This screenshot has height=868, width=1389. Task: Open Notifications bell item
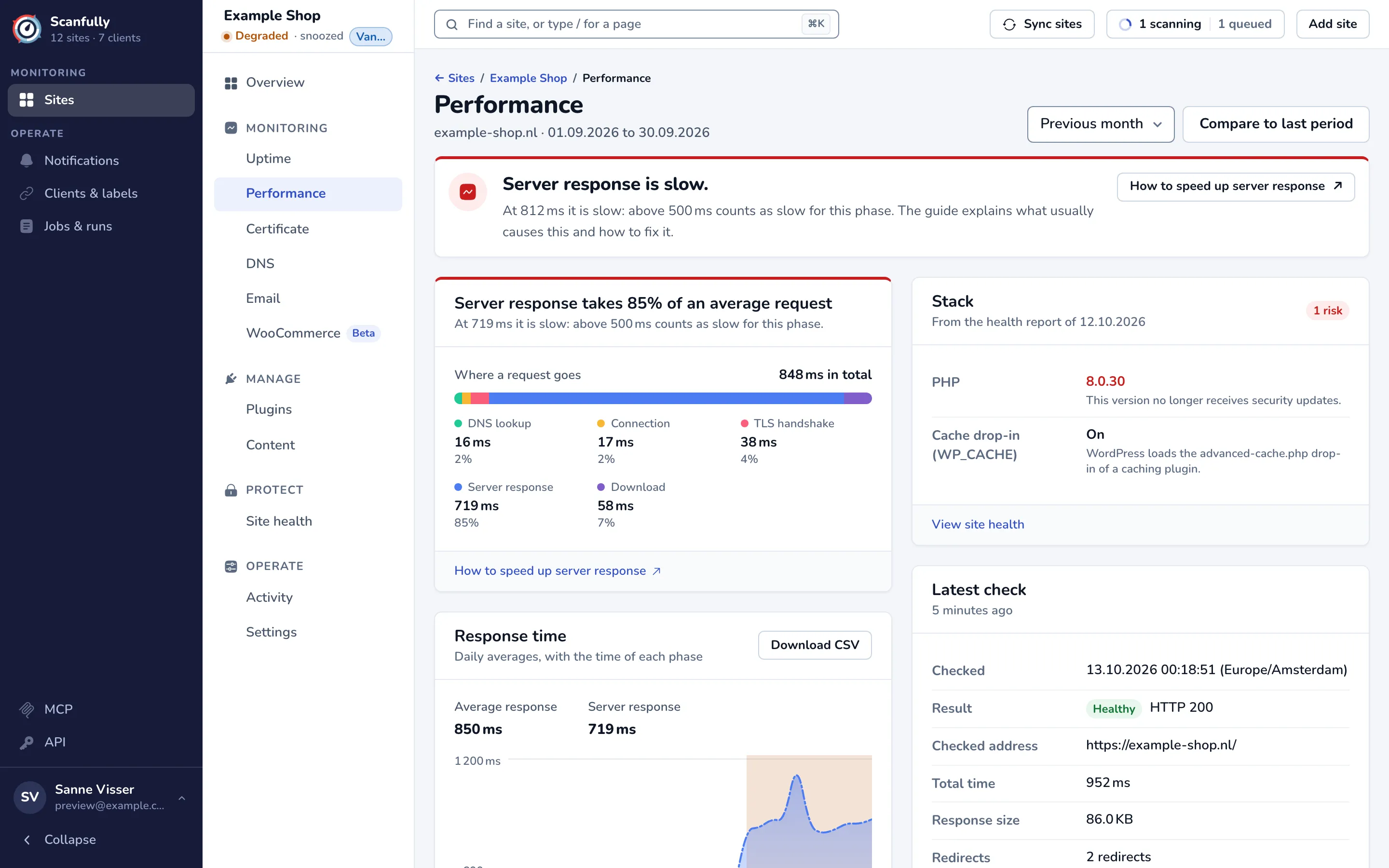click(101, 161)
